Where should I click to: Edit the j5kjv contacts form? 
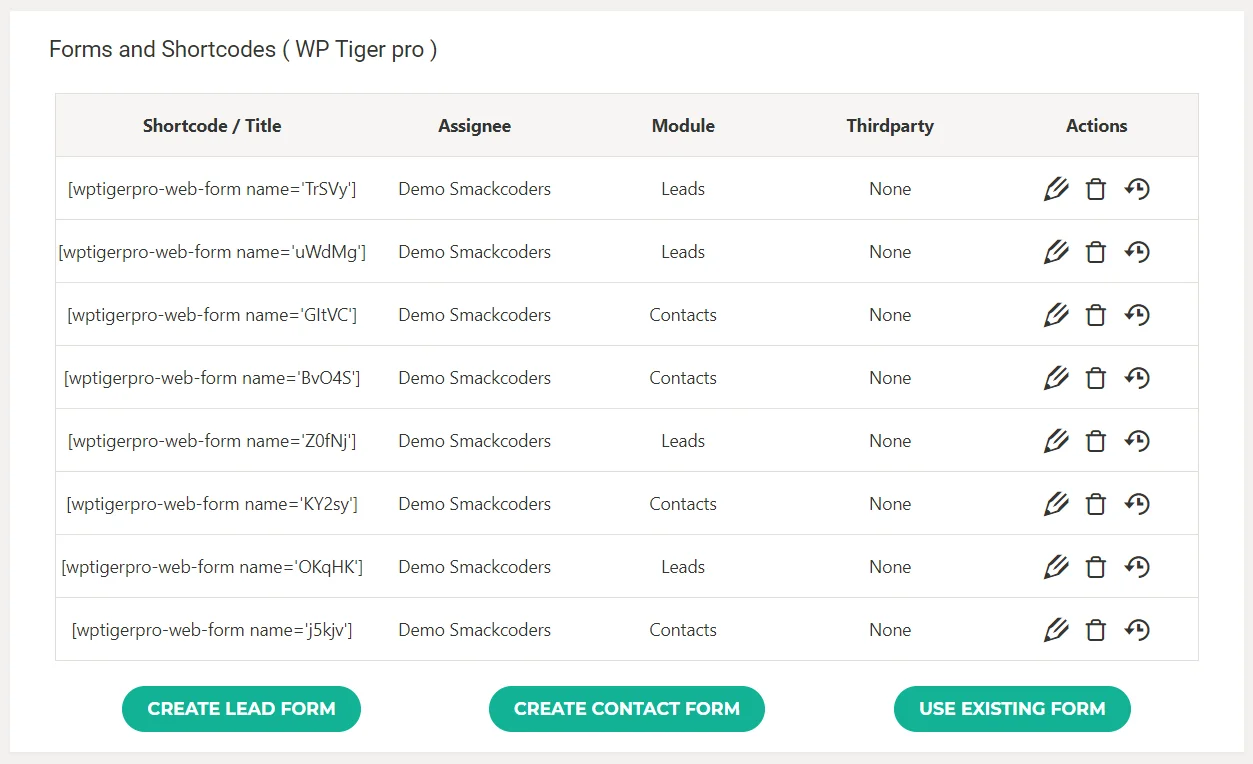point(1055,629)
